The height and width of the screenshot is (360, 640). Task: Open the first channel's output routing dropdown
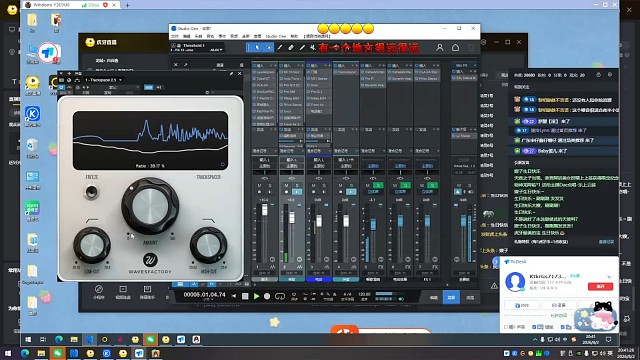click(x=264, y=166)
